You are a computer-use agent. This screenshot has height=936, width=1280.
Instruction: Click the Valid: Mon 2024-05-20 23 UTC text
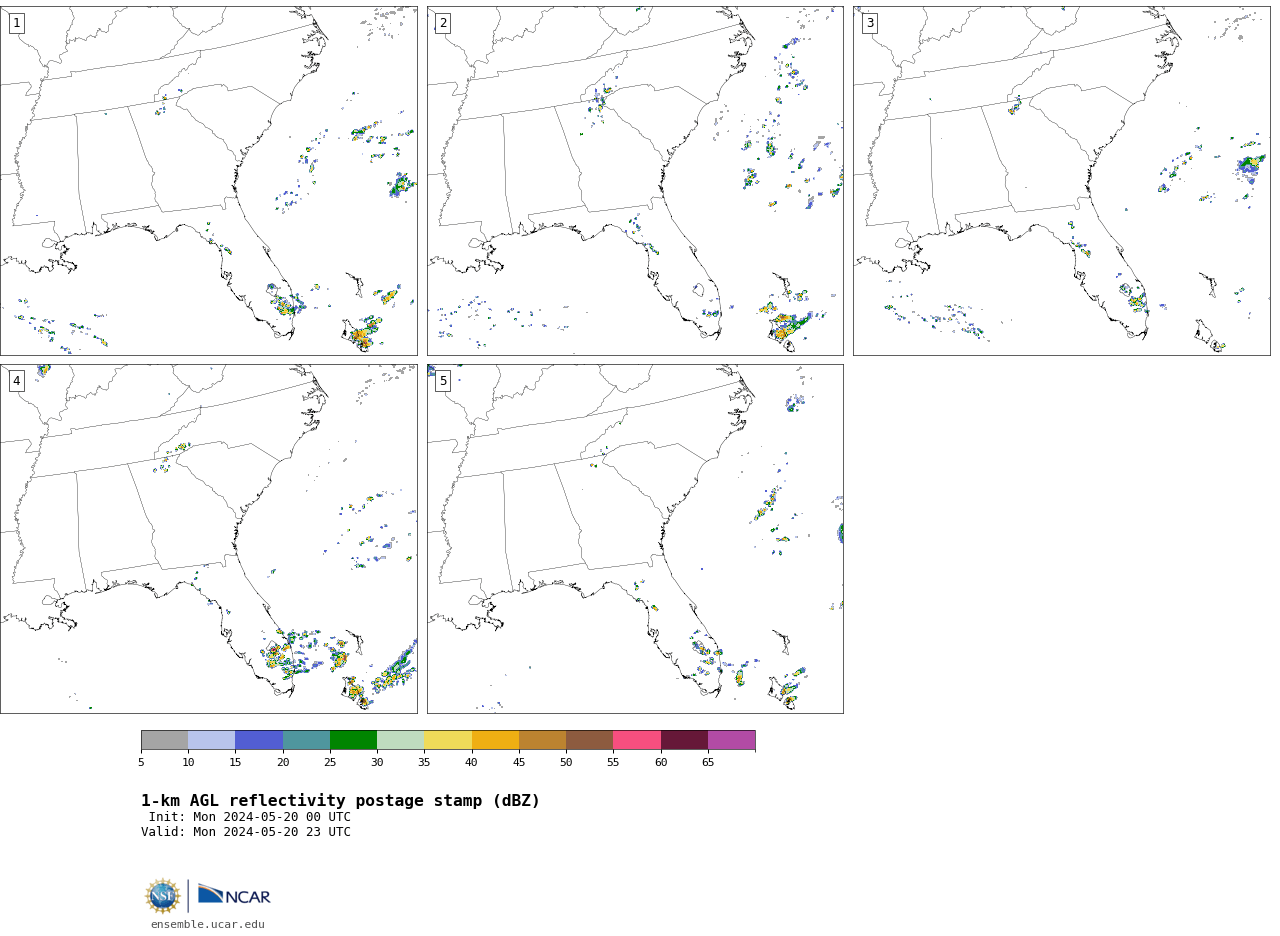(x=246, y=832)
